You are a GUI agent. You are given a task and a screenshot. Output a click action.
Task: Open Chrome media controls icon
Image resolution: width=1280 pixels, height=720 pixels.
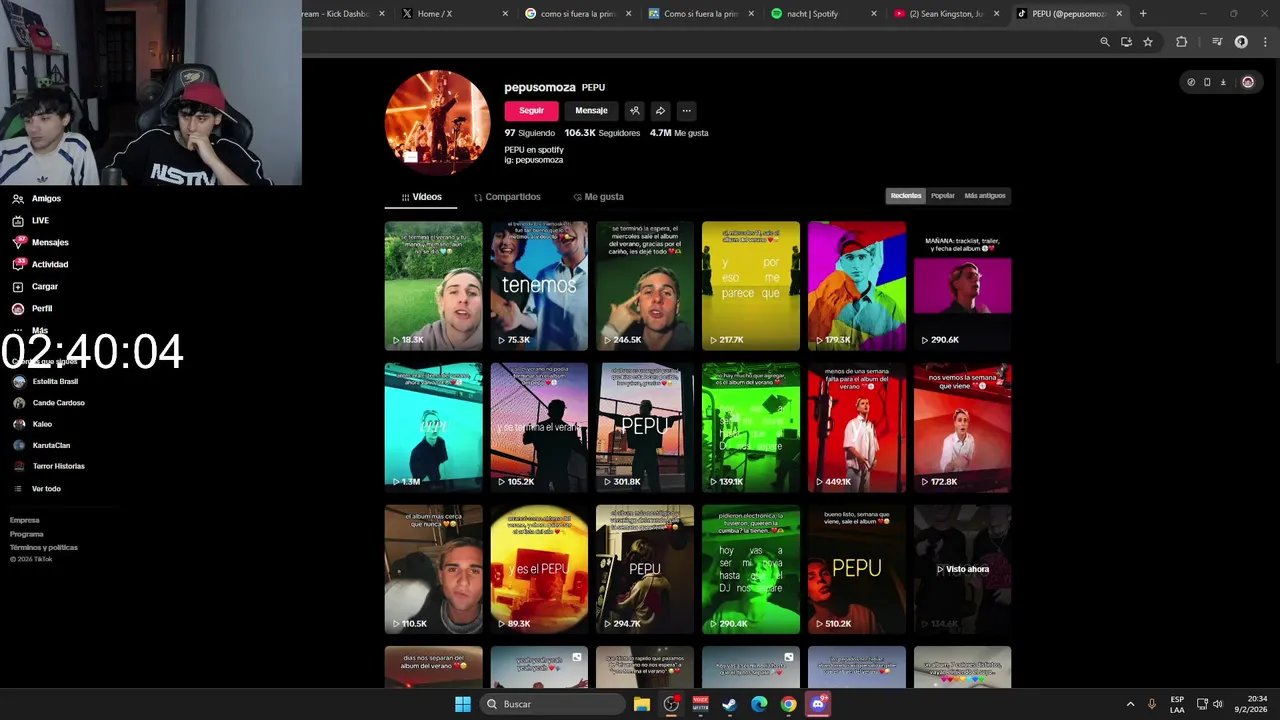click(x=1217, y=42)
